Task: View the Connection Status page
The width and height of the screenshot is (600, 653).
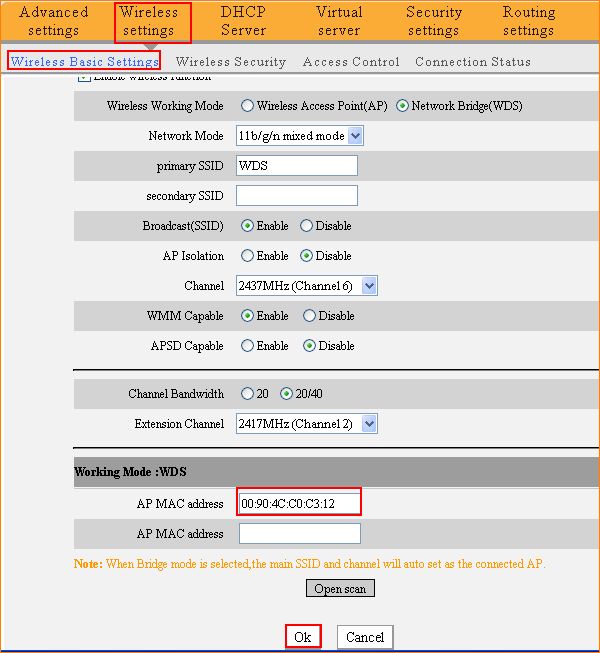Action: [473, 62]
